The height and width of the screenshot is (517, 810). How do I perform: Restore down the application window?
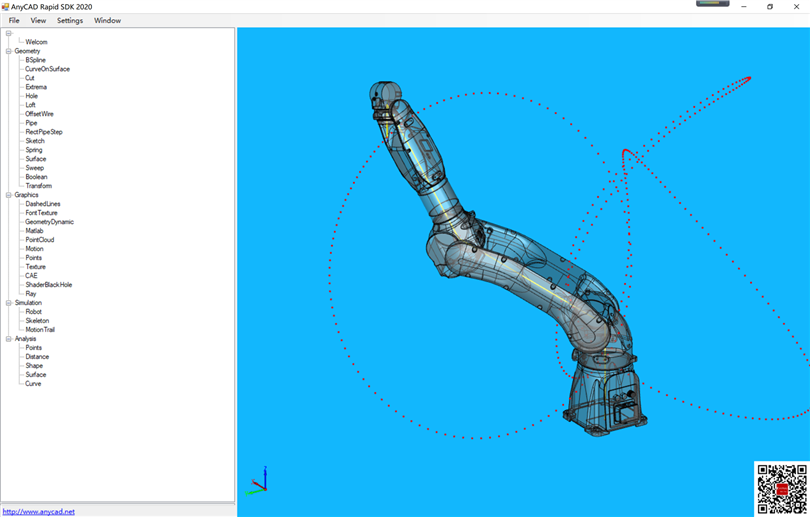[769, 7]
